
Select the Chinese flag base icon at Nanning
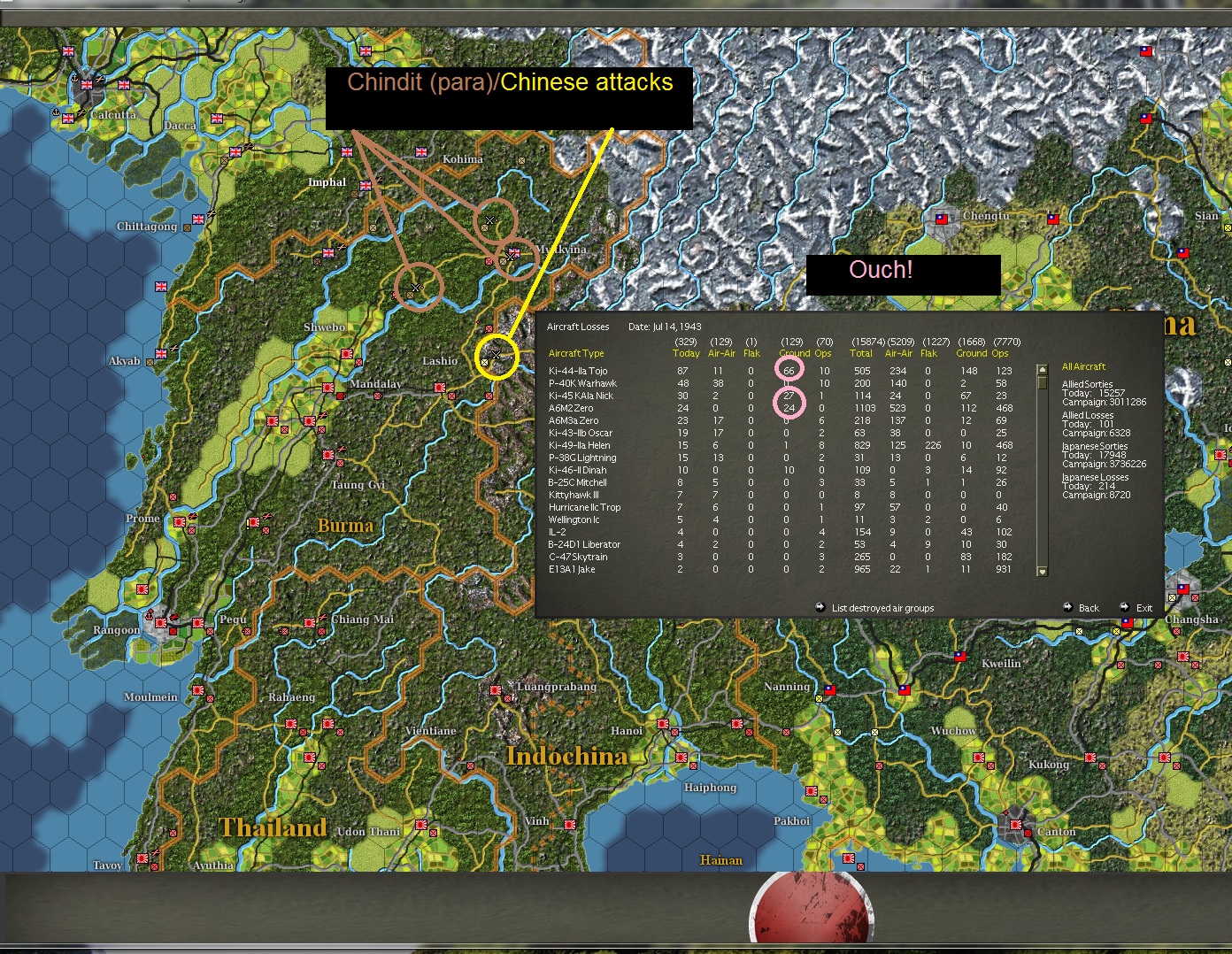click(x=830, y=690)
